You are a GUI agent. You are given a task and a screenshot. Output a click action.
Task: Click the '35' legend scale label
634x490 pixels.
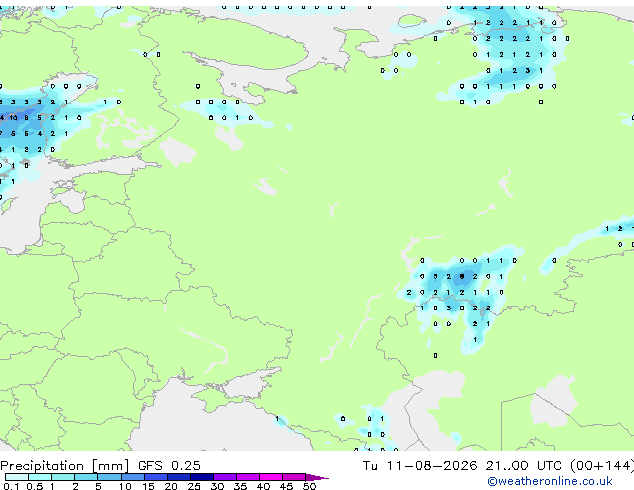pyautogui.click(x=240, y=486)
